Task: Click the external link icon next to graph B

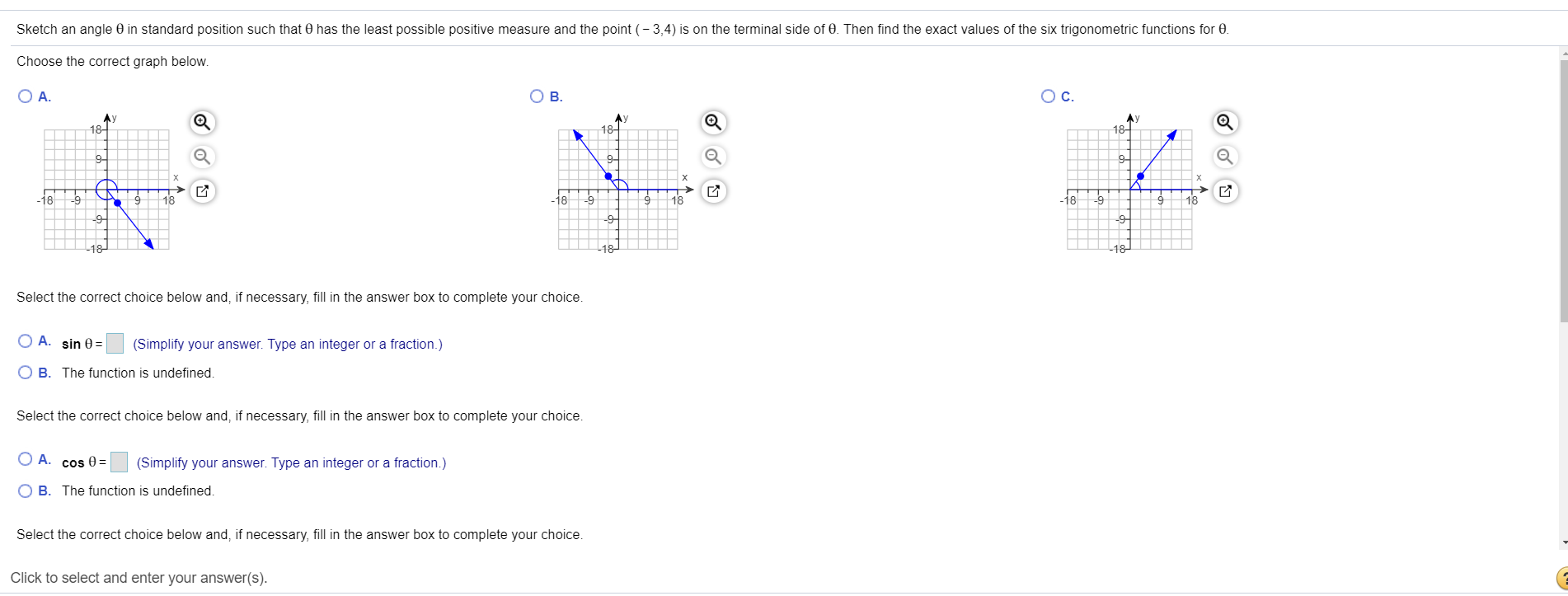Action: tap(712, 190)
